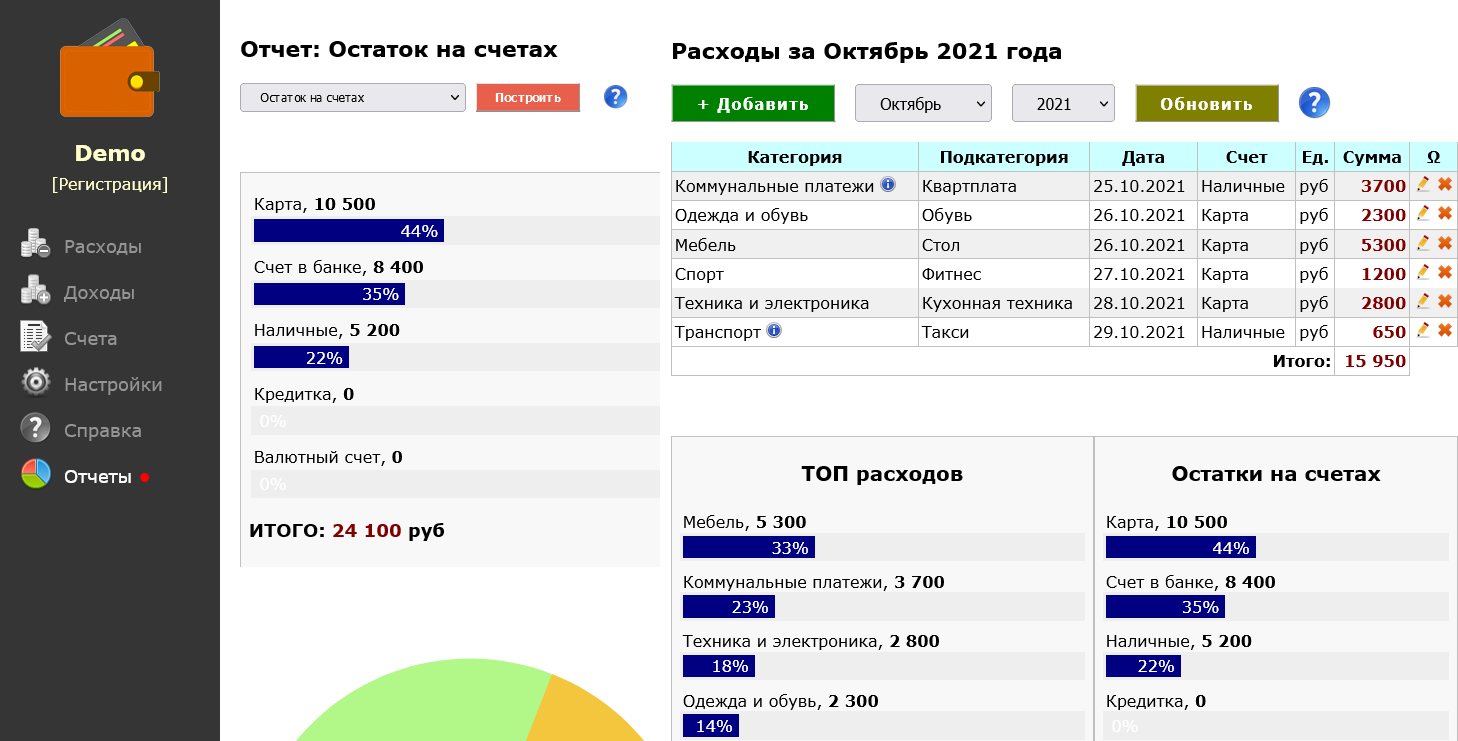Click the Счета checklist icon

[x=35, y=336]
